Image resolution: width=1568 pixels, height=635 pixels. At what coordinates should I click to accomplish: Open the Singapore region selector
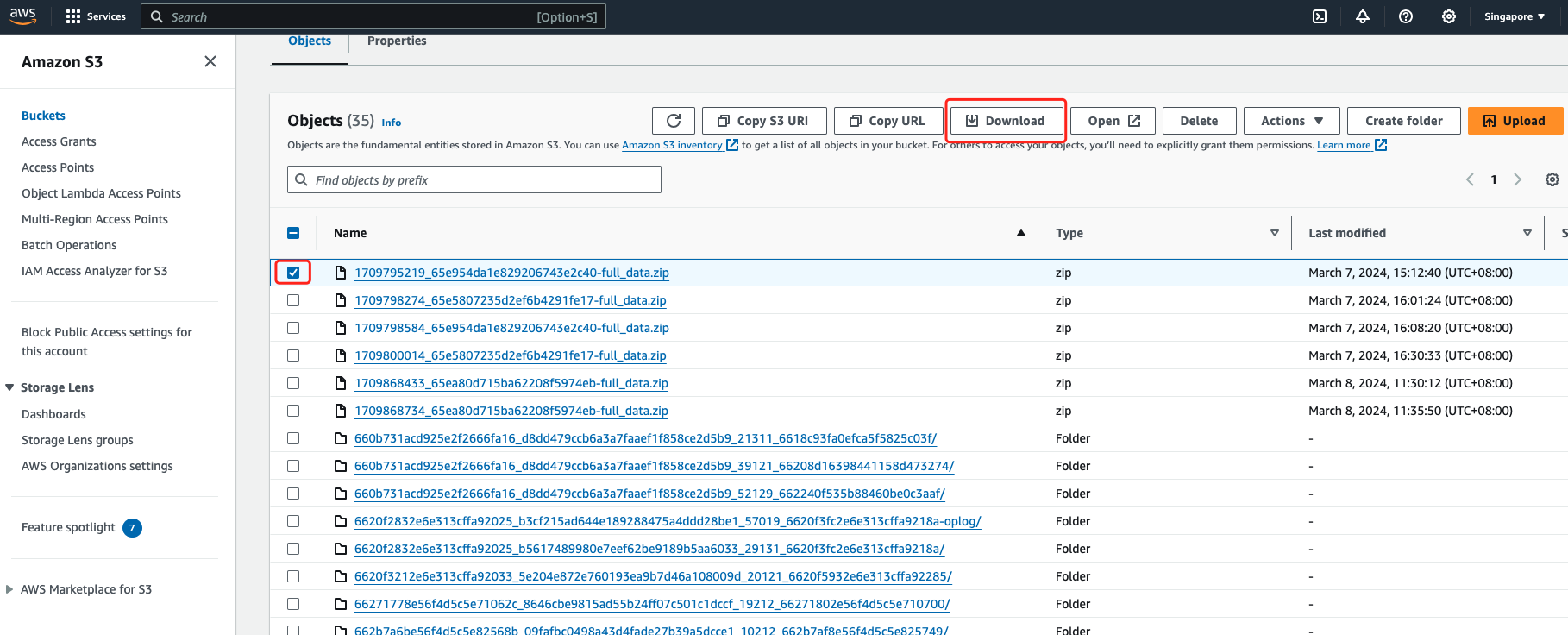click(x=1515, y=16)
